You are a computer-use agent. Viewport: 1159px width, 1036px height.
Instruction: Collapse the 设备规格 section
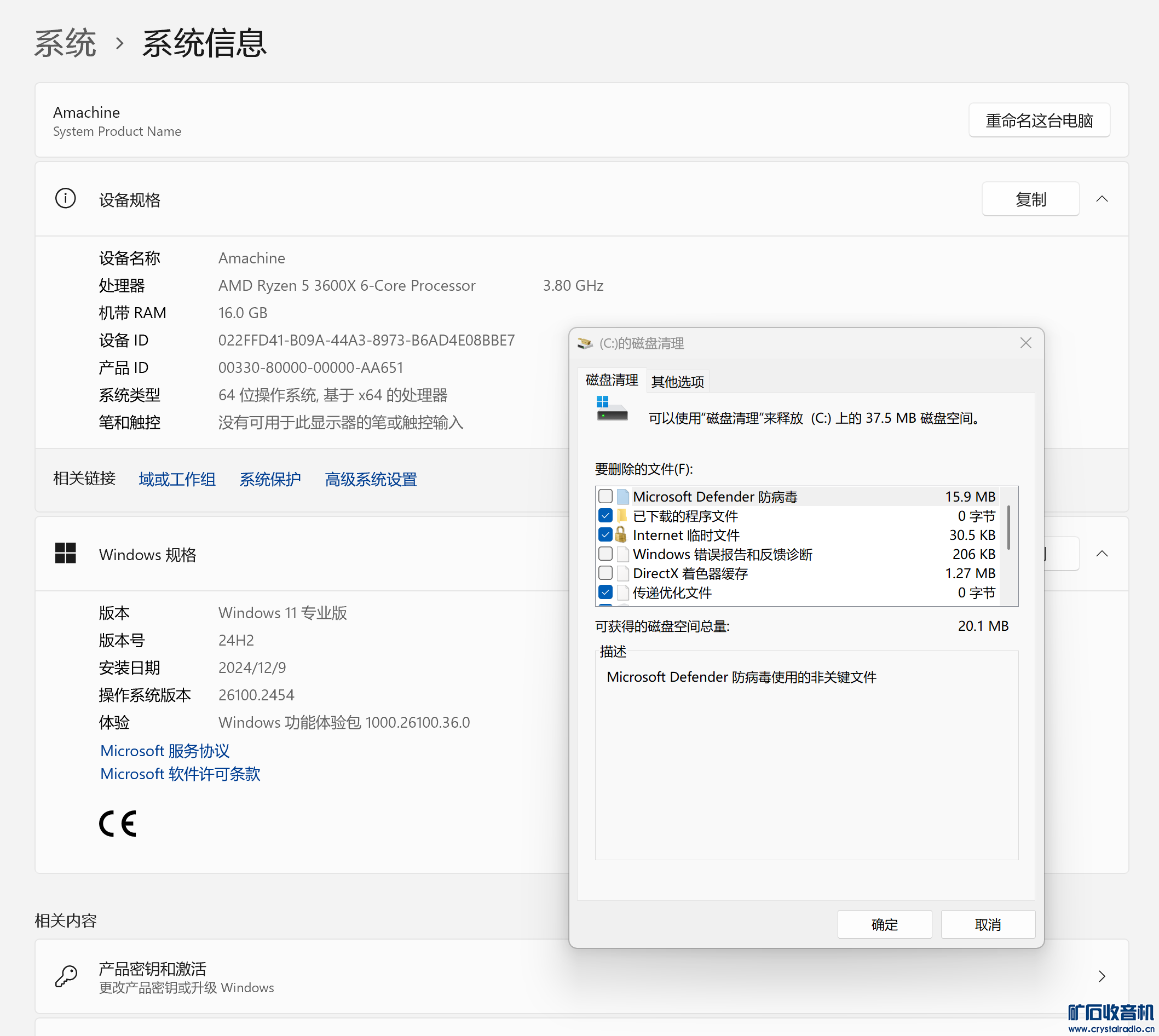pos(1102,199)
